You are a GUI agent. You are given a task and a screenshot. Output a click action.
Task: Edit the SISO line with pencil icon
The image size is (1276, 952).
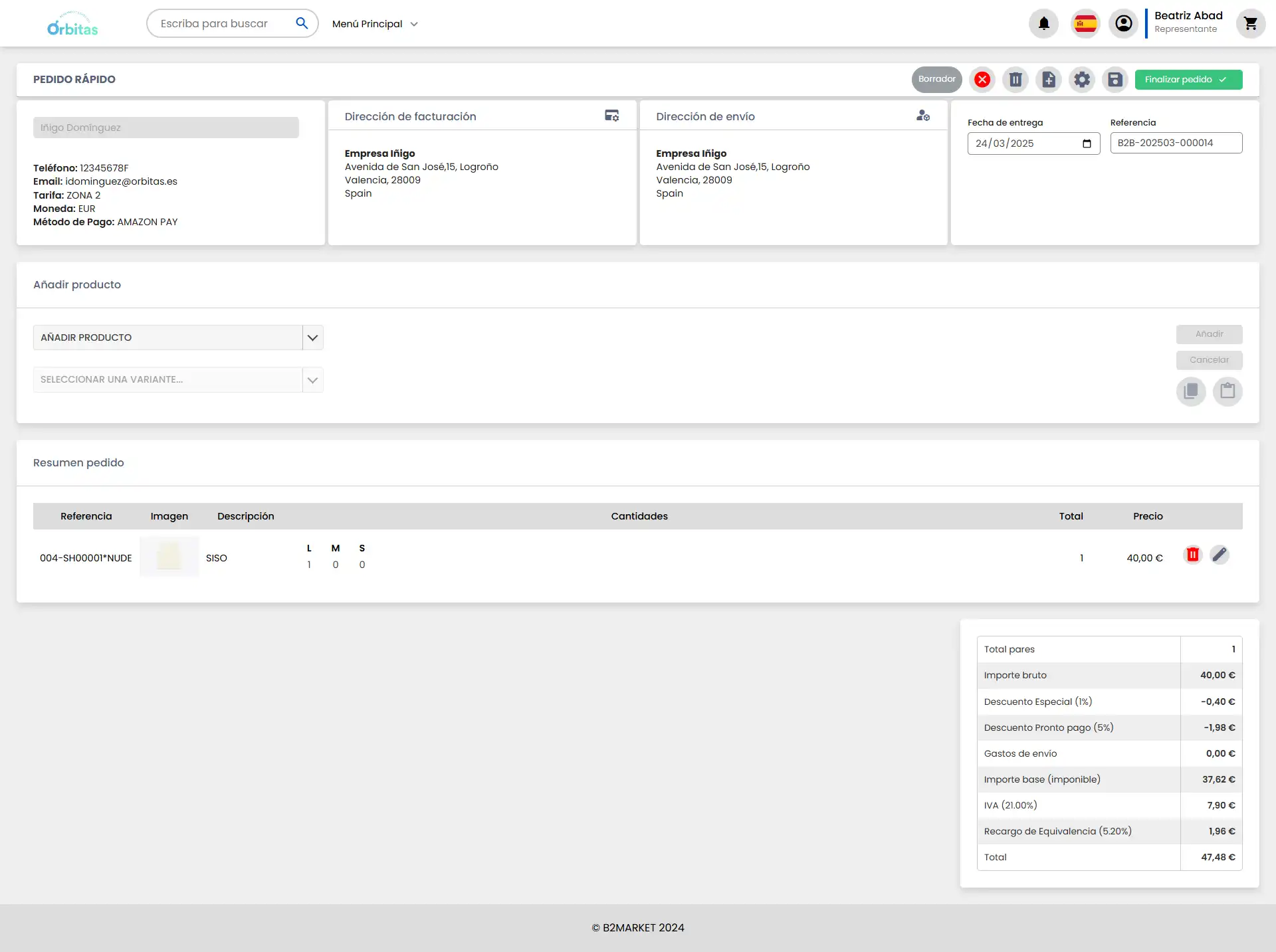click(x=1220, y=555)
